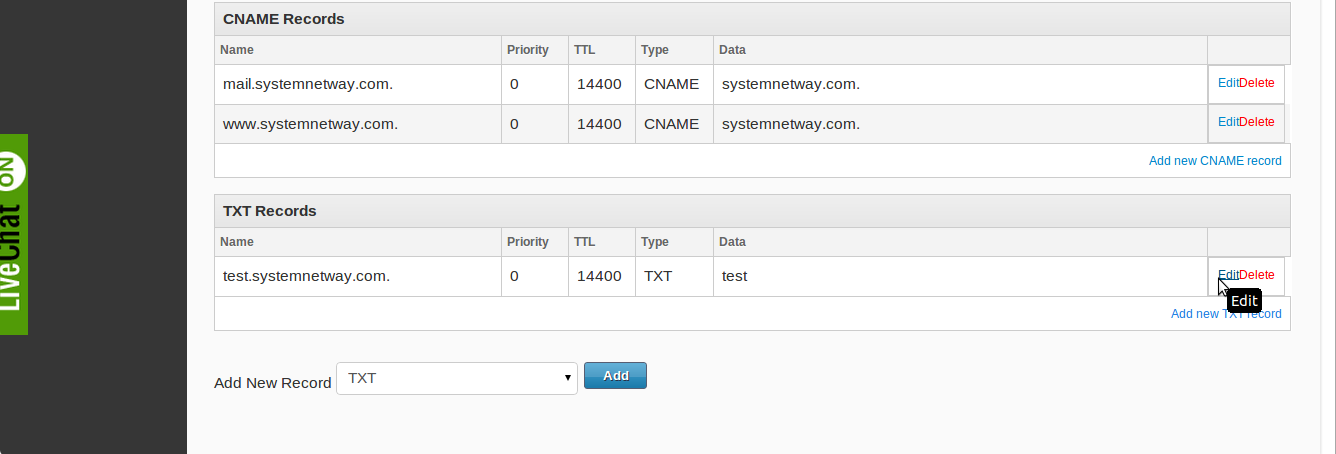Click the Add new CNAME record link
Screen dimensions: 1336x454
point(1215,161)
